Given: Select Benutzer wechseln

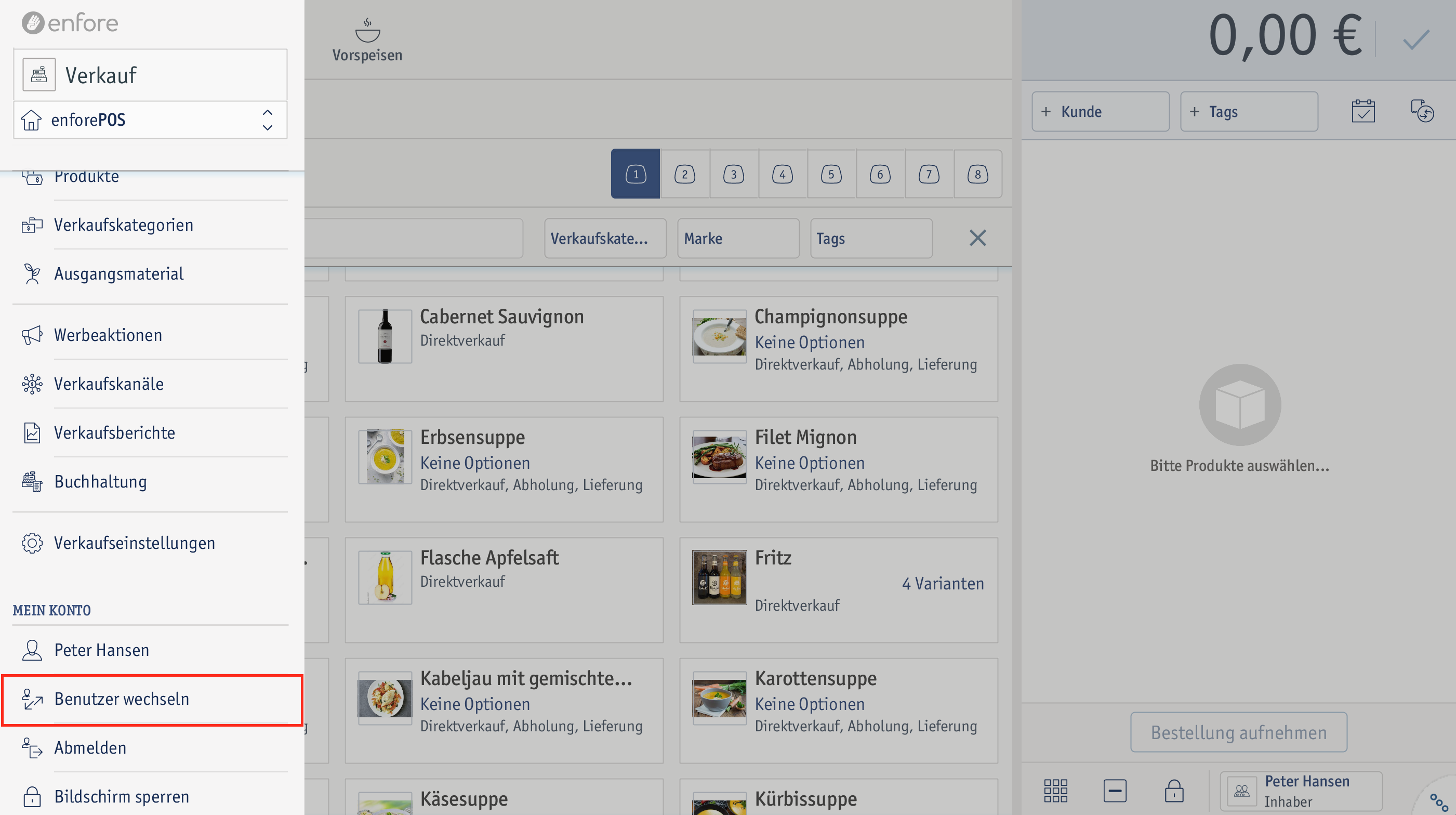Looking at the screenshot, I should 153,699.
